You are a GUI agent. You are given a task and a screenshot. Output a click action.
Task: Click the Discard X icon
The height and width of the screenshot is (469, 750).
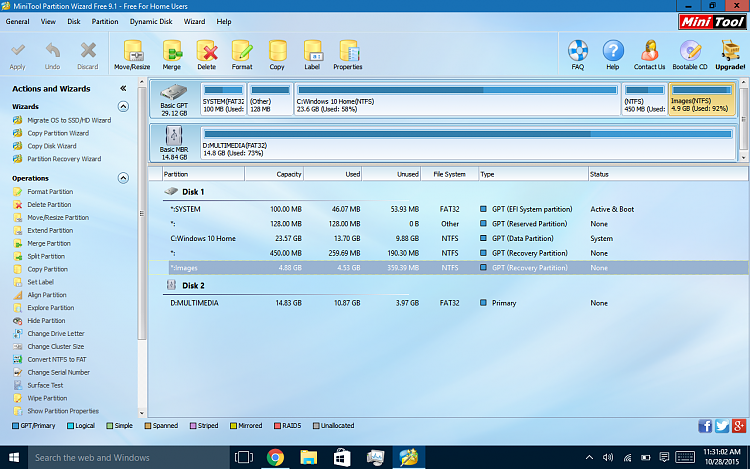(88, 50)
